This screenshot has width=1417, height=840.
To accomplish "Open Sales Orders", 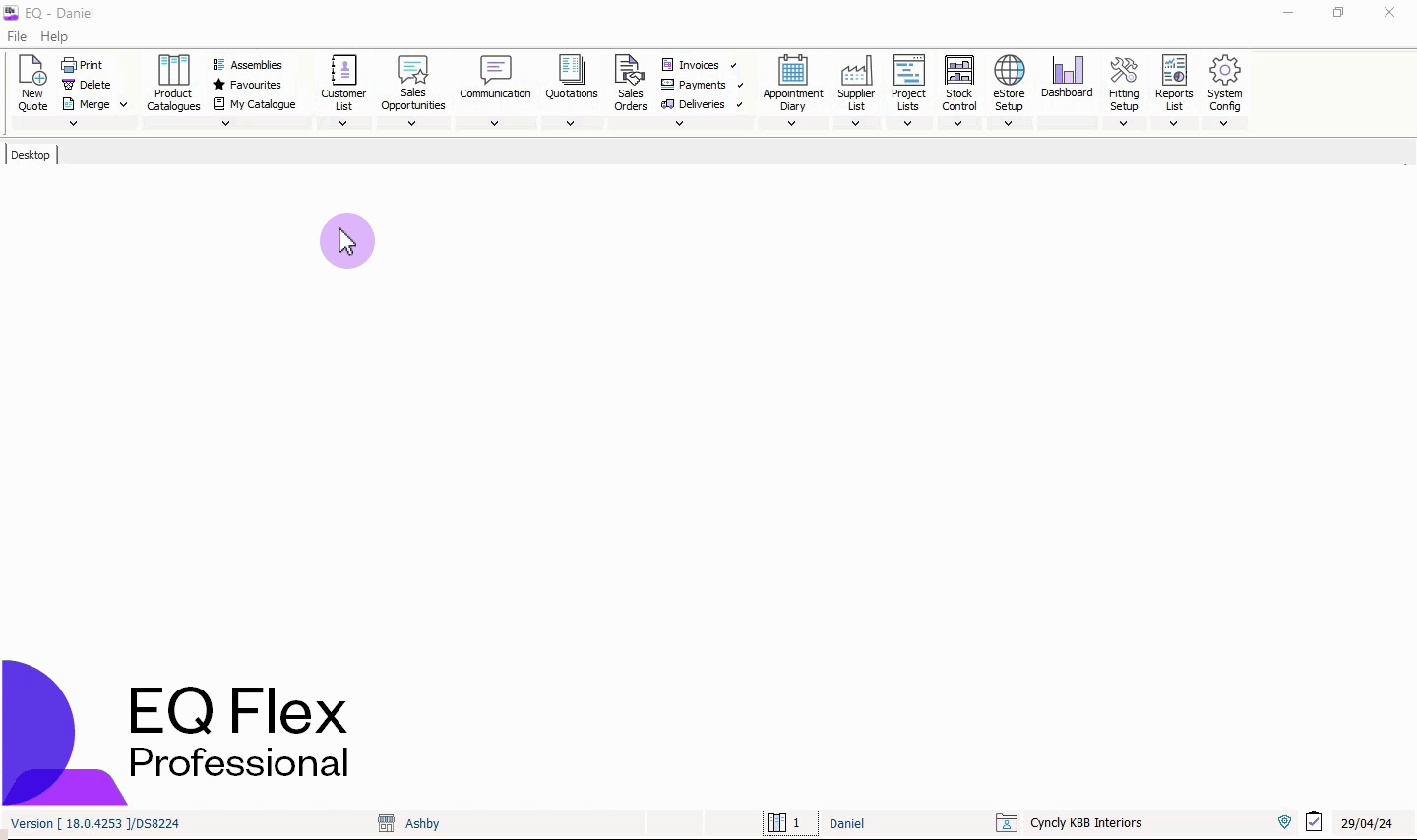I will (631, 84).
